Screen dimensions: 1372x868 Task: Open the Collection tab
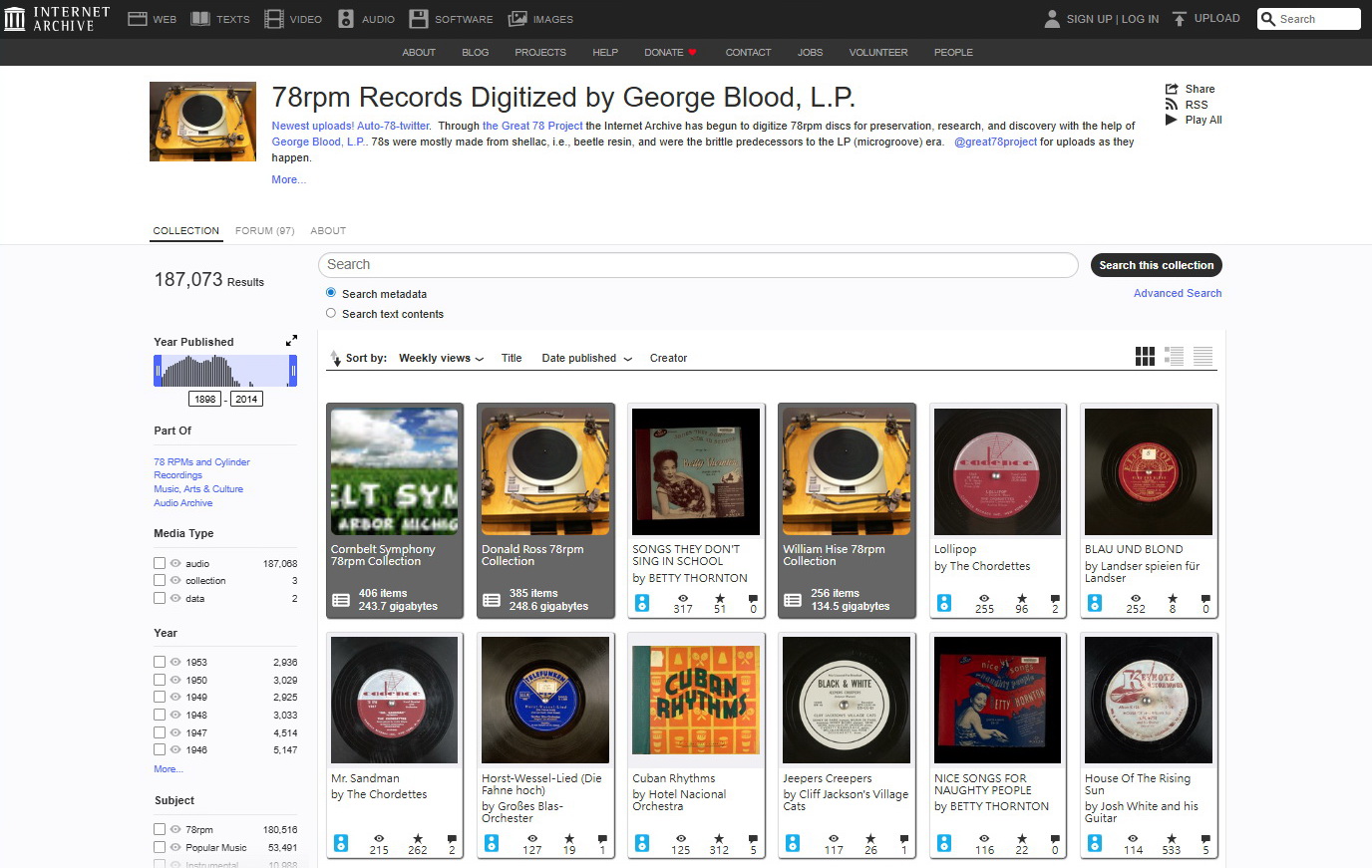click(x=185, y=230)
